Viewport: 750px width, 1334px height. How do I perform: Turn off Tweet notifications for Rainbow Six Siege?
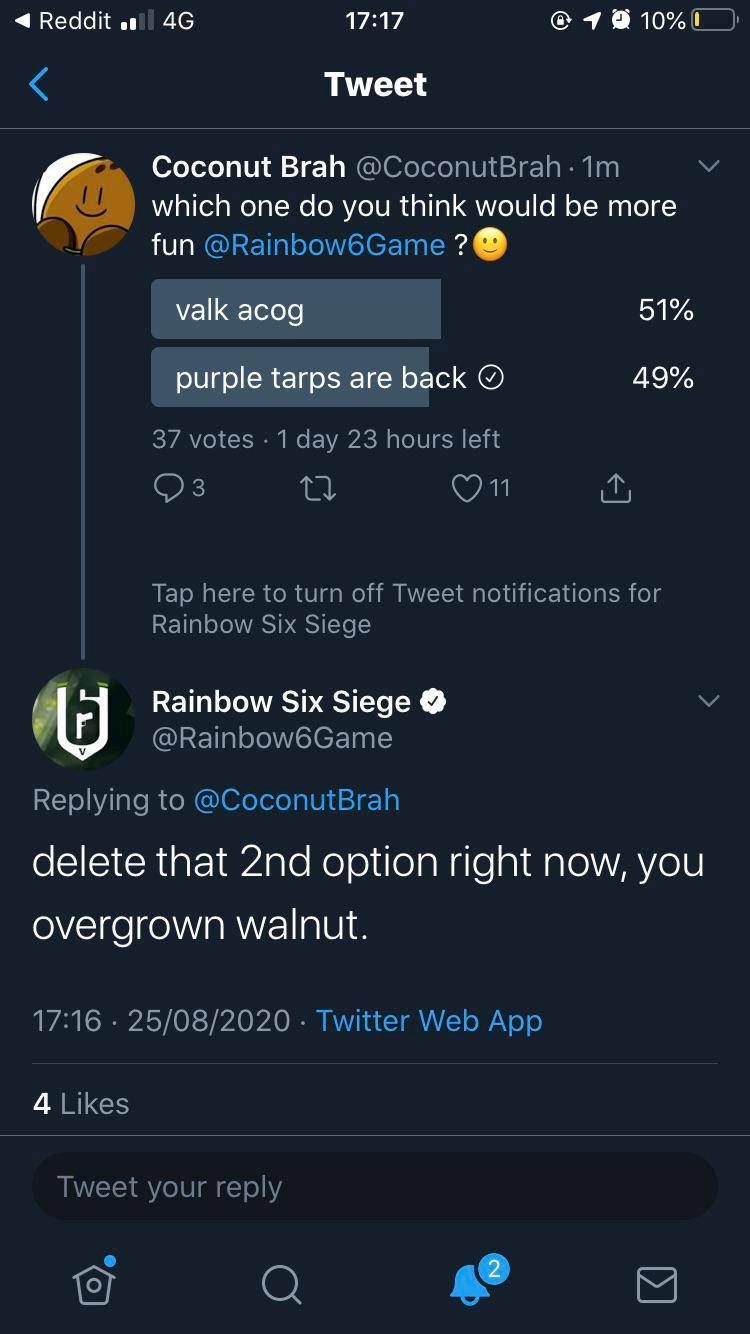click(x=406, y=608)
